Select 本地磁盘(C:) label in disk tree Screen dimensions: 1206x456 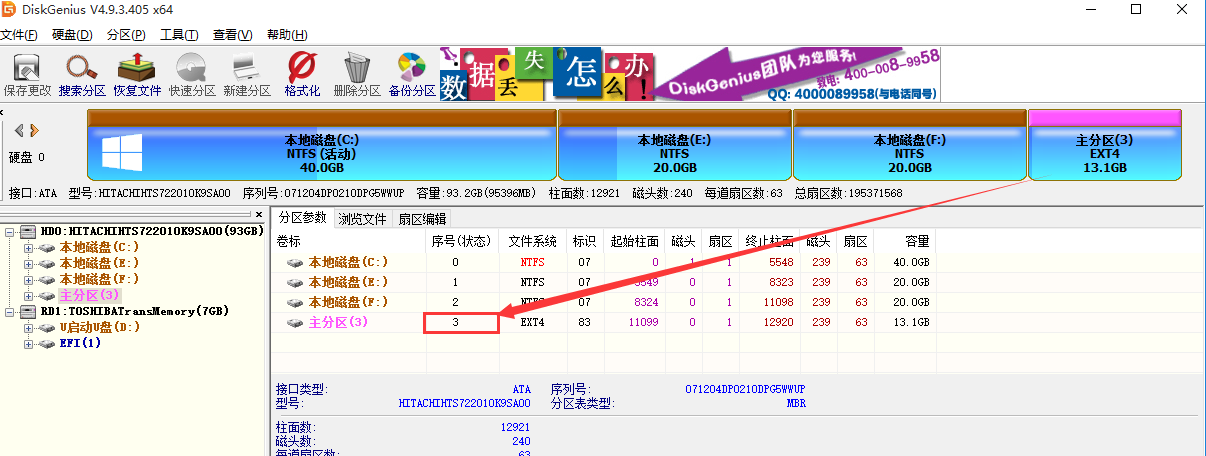(99, 247)
